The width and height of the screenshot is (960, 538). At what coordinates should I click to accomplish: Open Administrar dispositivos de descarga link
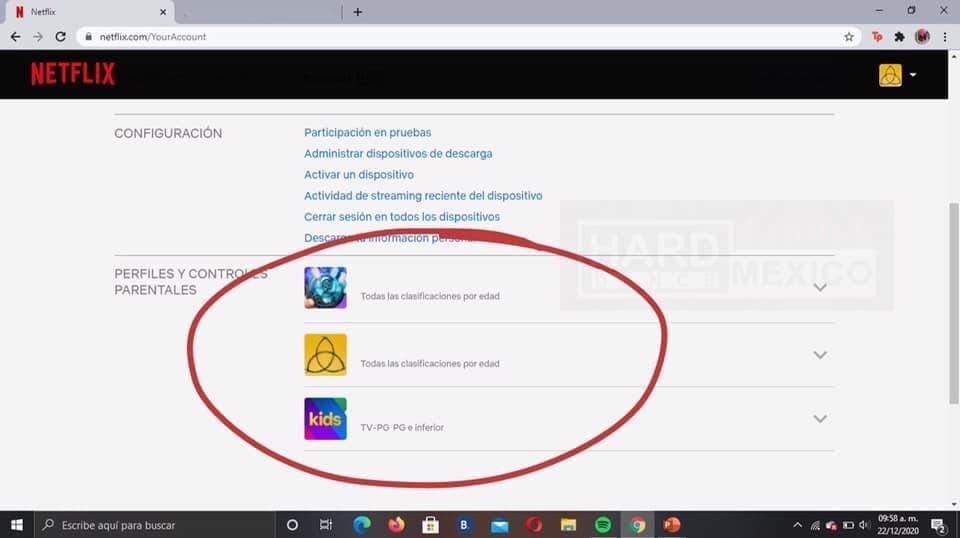398,154
